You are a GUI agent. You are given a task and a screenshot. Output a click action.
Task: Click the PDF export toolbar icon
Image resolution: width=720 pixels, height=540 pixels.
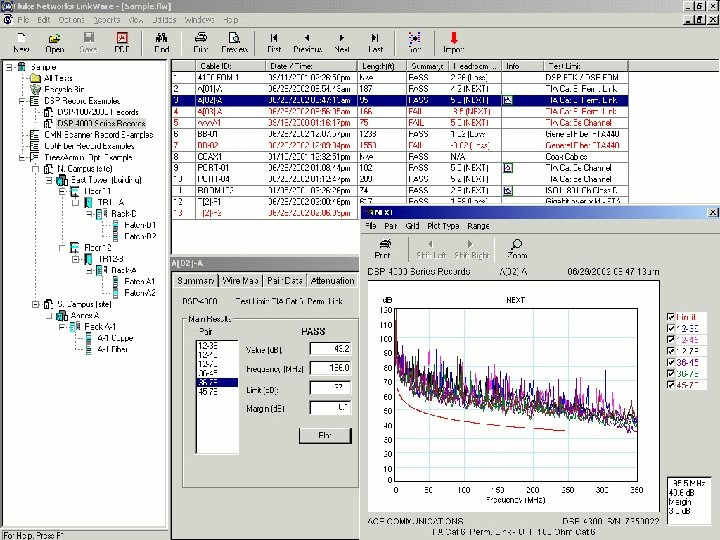[123, 42]
